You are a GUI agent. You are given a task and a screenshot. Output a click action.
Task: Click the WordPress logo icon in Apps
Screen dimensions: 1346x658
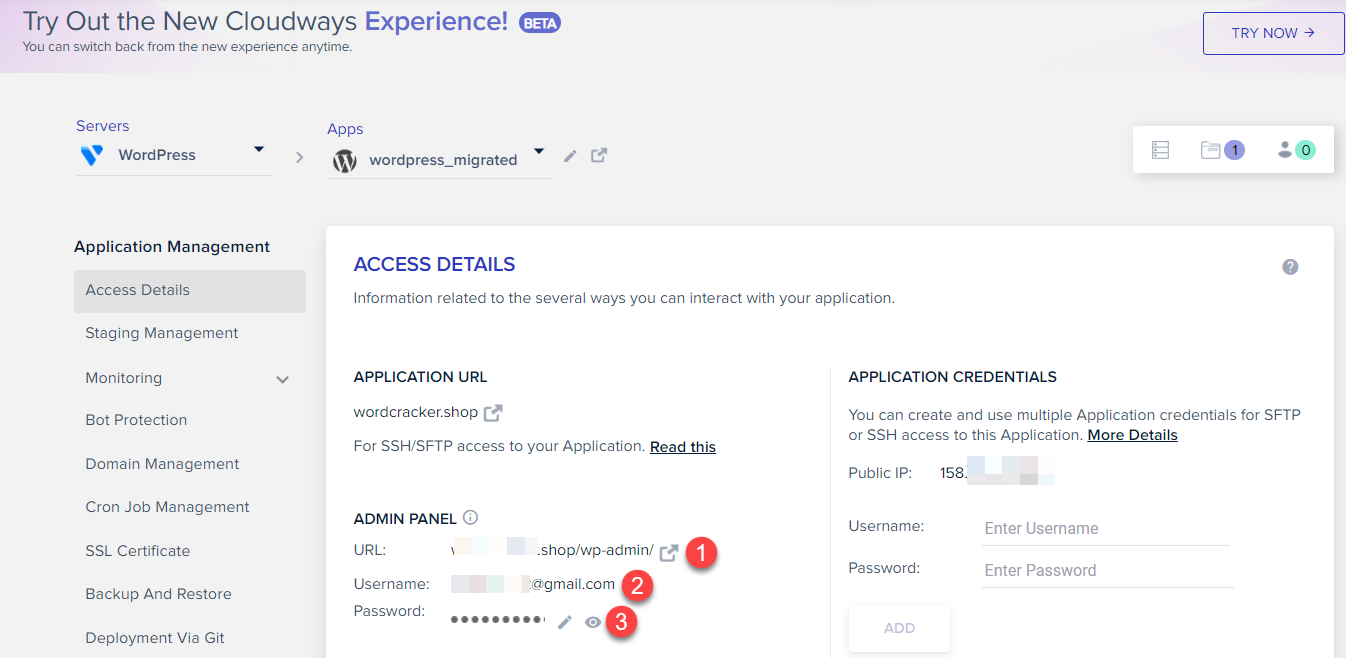coord(345,160)
